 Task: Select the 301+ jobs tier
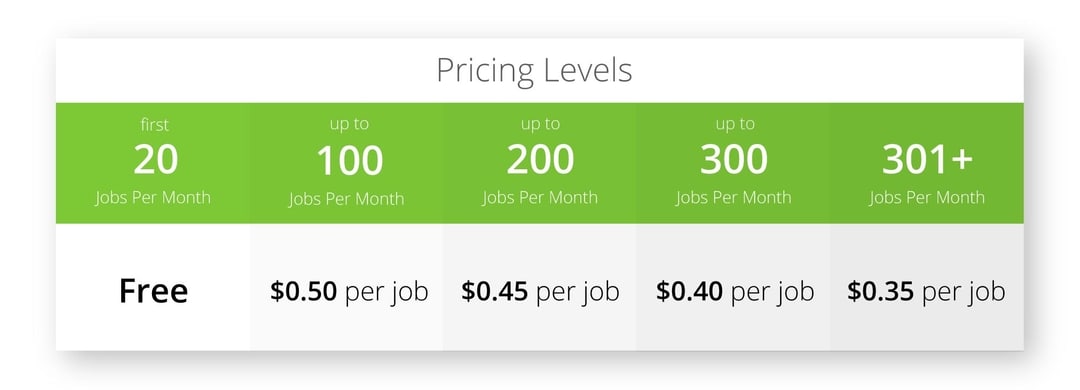(926, 163)
